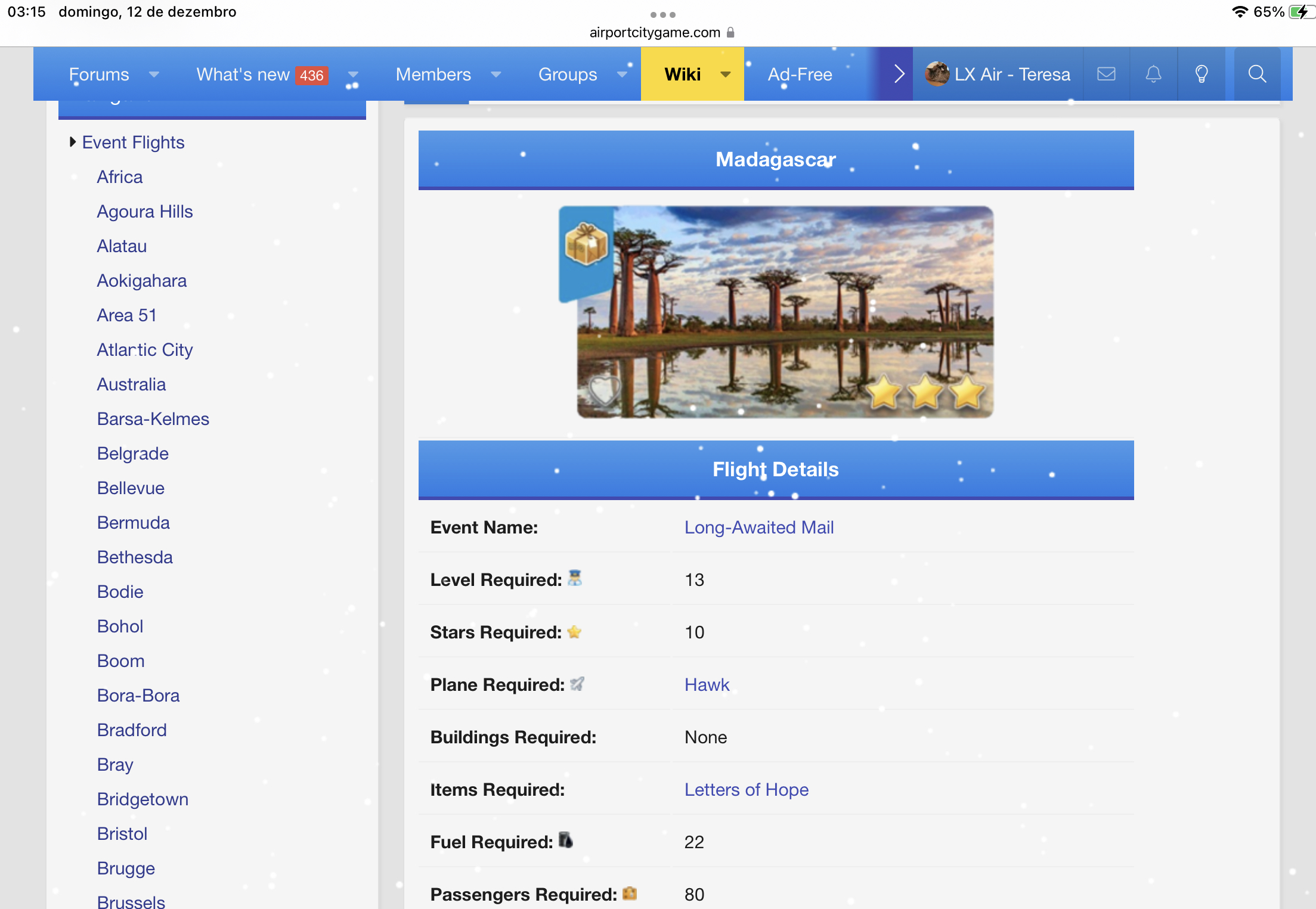The image size is (1316, 909).
Task: Click the LX Air - Teresa avatar
Action: [x=937, y=74]
